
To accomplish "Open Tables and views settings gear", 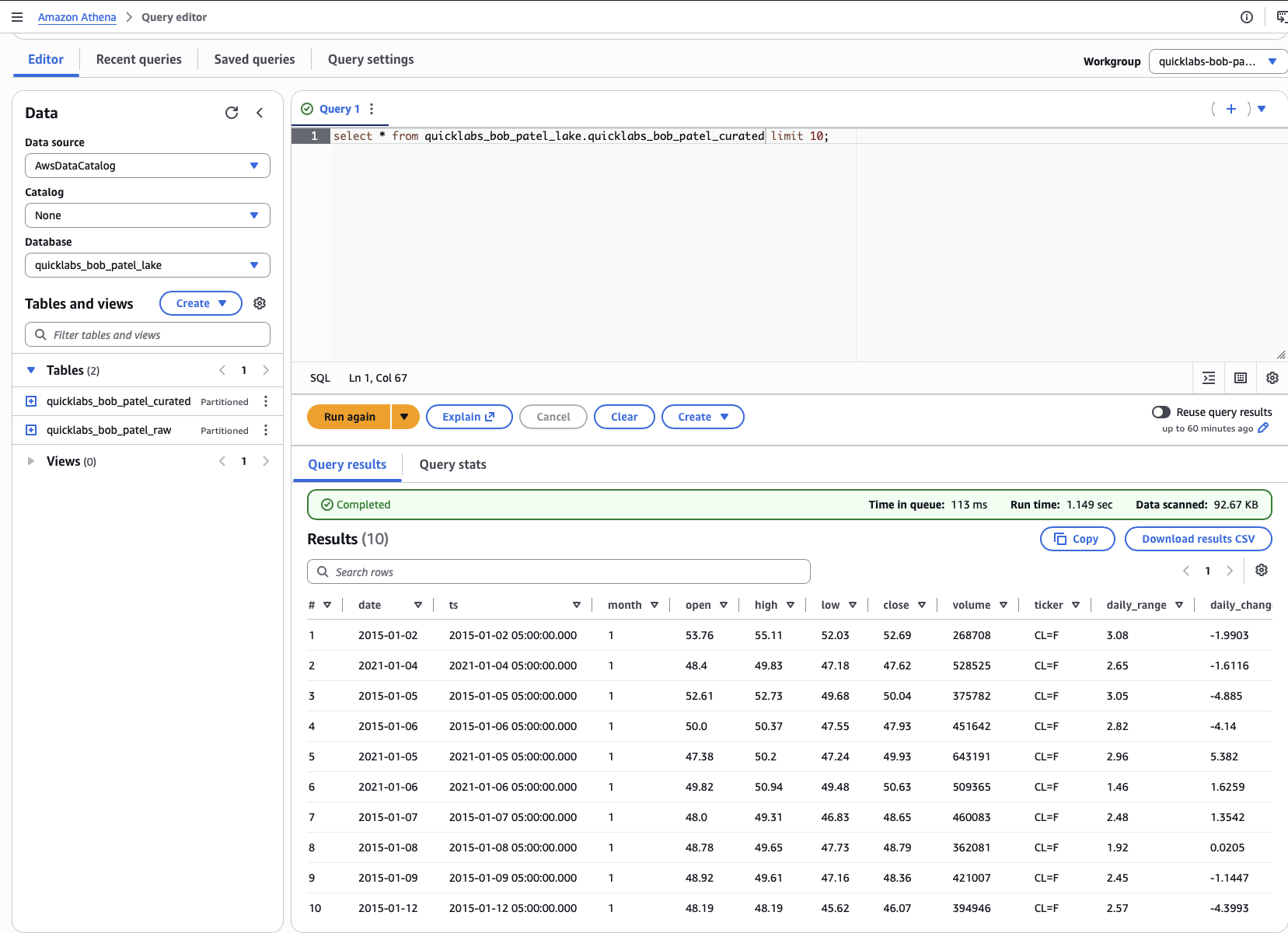I will tap(260, 303).
